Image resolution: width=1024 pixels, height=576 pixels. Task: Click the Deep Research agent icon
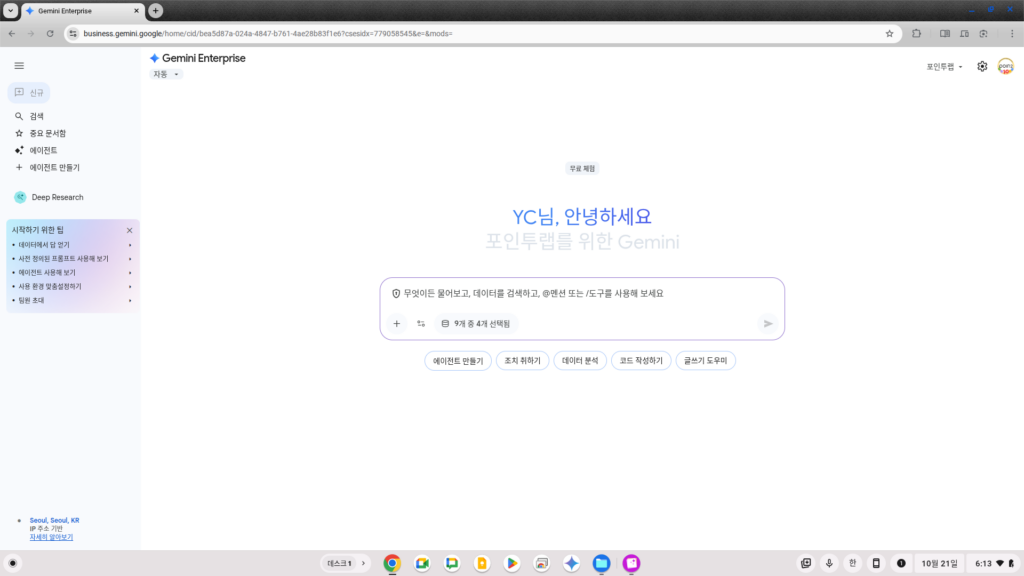[20, 197]
